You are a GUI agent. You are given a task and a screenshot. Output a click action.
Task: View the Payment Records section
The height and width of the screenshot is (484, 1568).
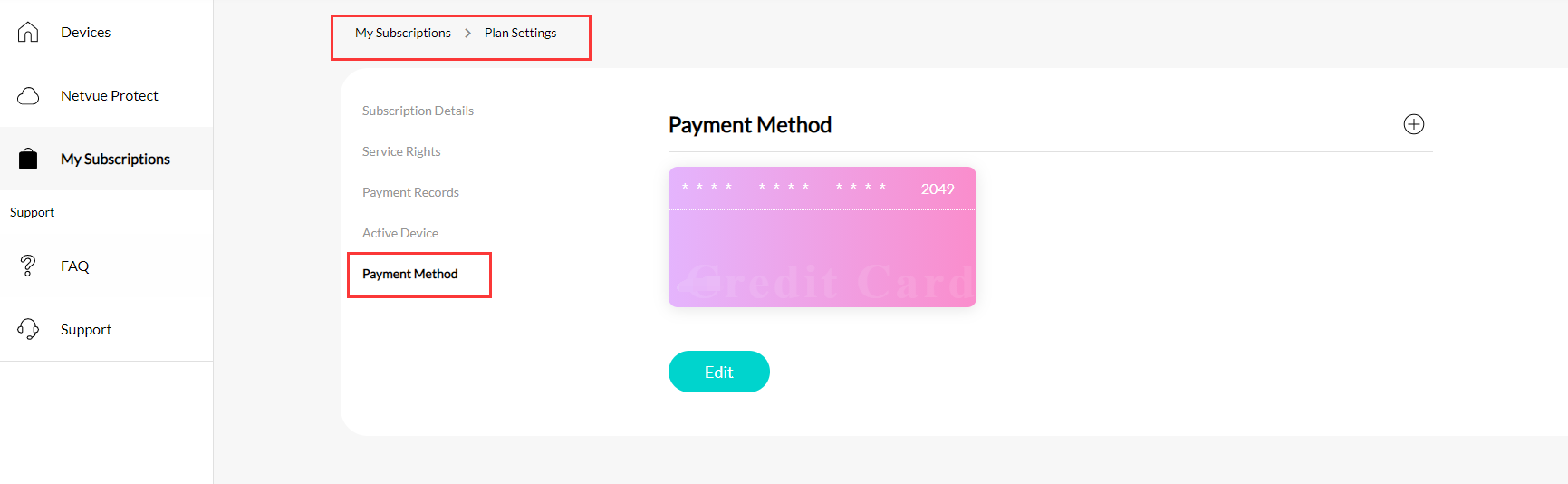(x=410, y=192)
